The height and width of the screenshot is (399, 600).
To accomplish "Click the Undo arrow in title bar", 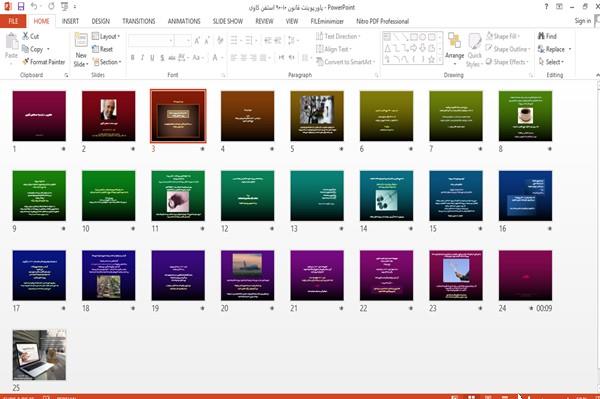I will click(34, 7).
